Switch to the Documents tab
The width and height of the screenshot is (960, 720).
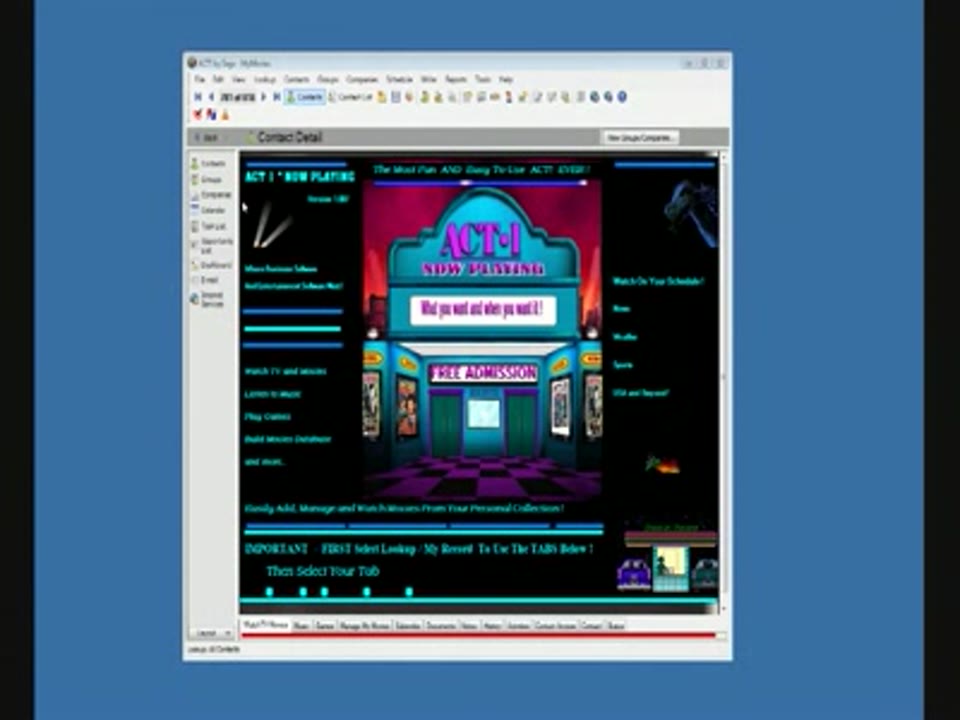(441, 626)
